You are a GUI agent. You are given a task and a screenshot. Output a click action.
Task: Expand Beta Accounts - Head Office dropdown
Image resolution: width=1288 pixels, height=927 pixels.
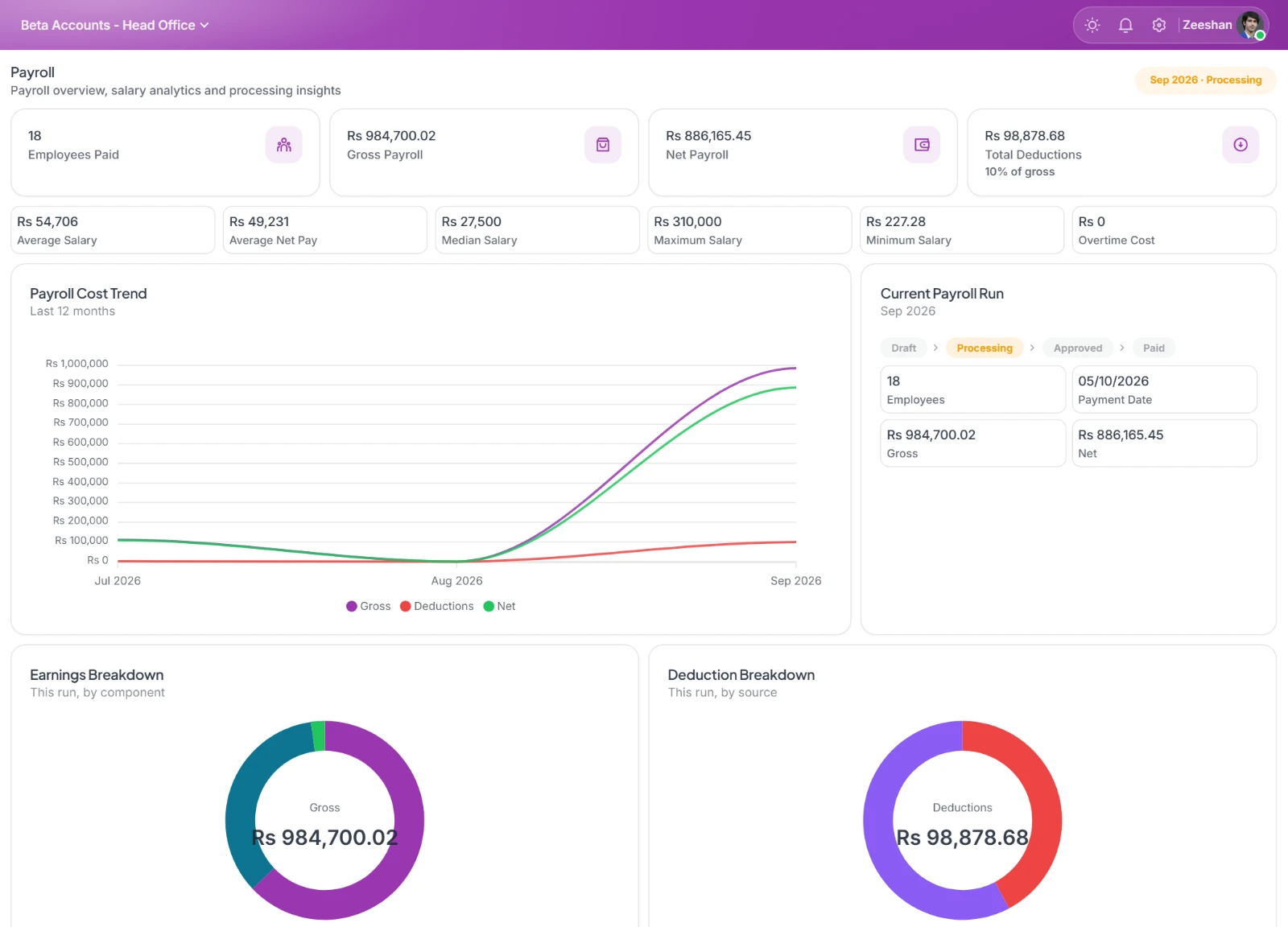[x=115, y=25]
